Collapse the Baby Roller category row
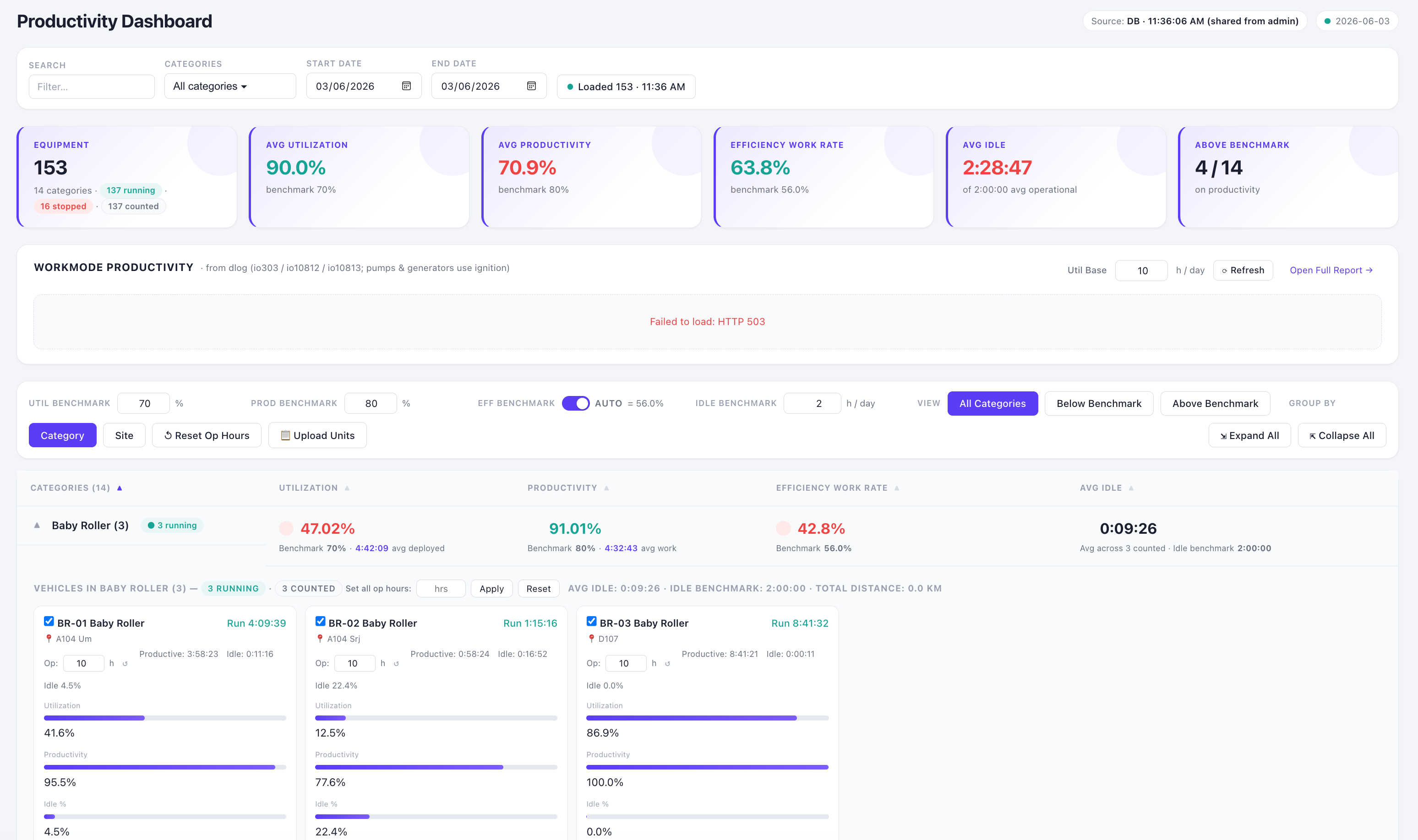 click(37, 525)
